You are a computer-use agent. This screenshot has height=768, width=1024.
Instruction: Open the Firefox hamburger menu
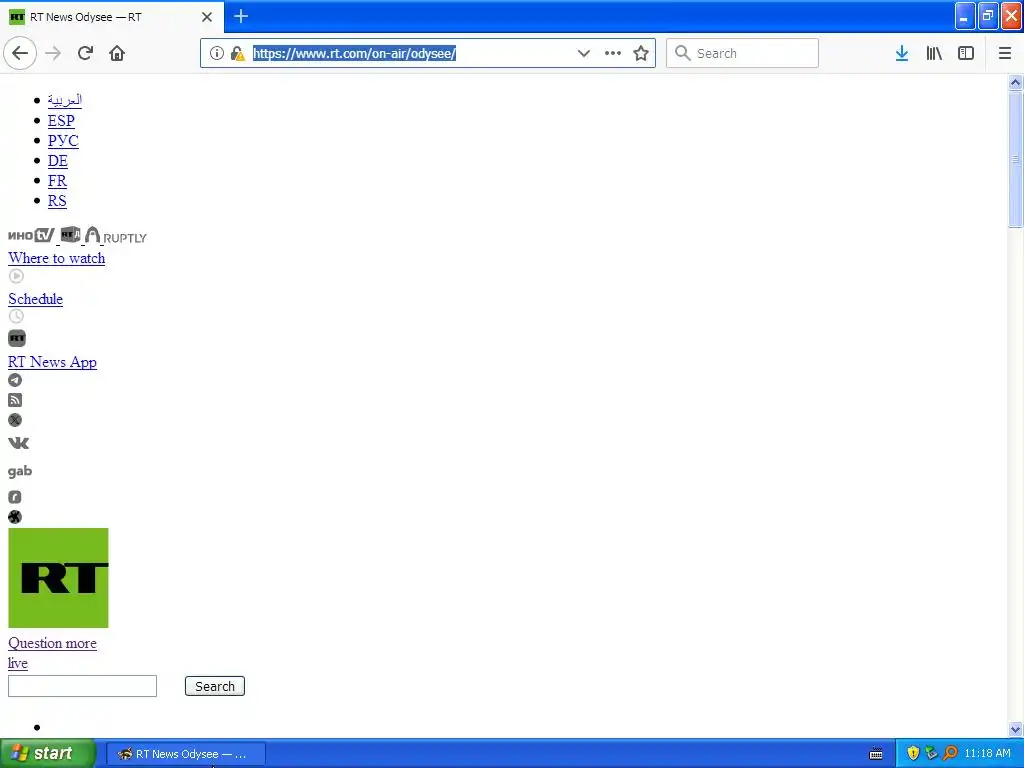(x=1005, y=53)
